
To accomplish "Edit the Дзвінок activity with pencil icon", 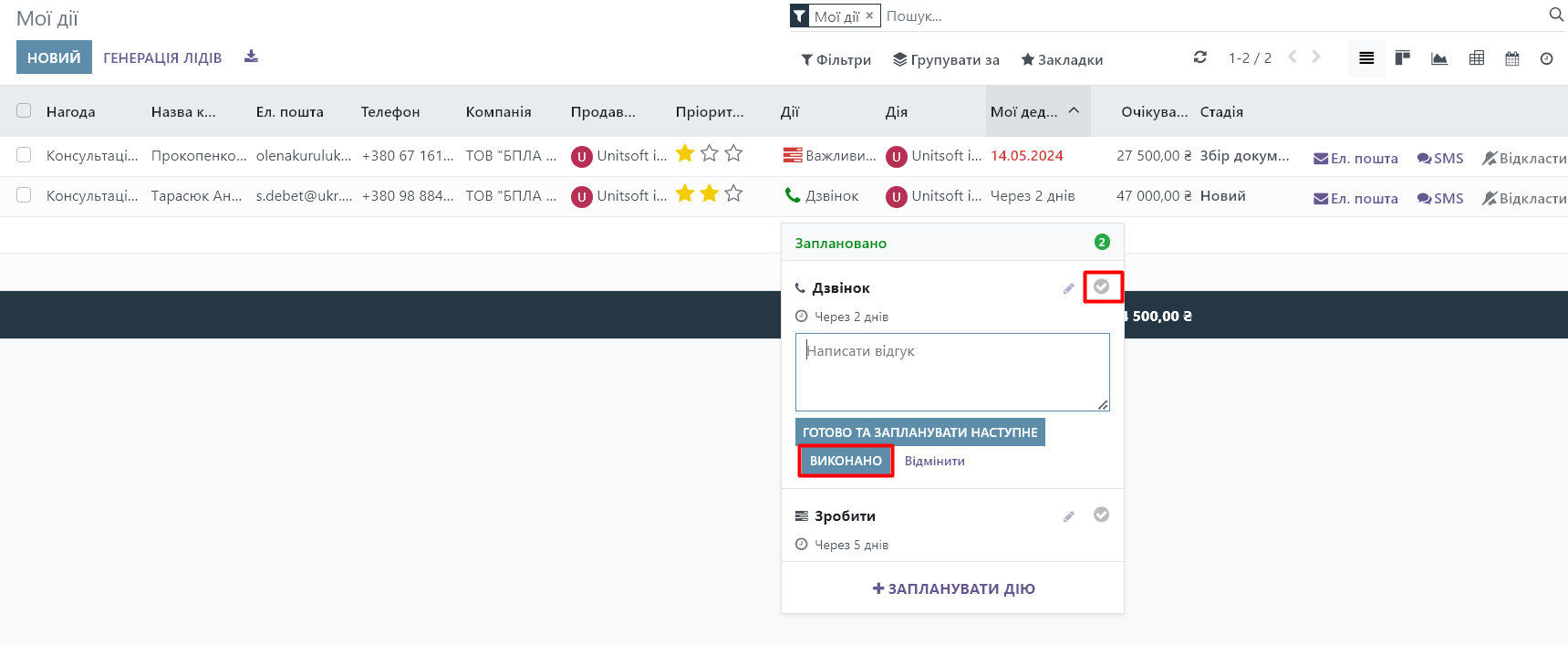I will click(1068, 288).
